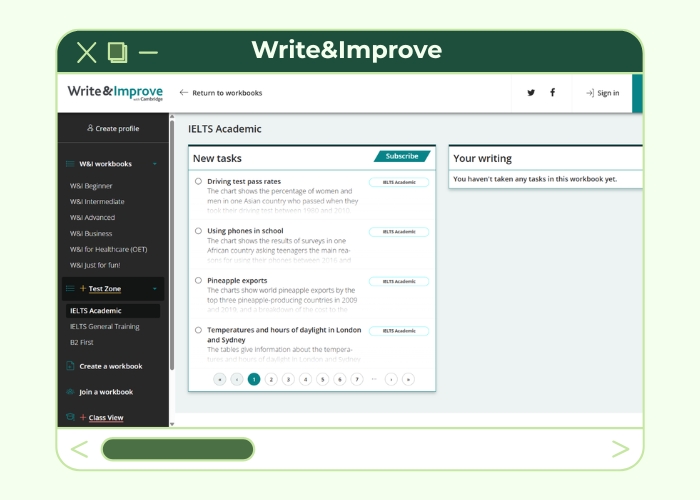Image resolution: width=700 pixels, height=500 pixels.
Task: Click the Join a workbook group icon
Action: coord(70,392)
